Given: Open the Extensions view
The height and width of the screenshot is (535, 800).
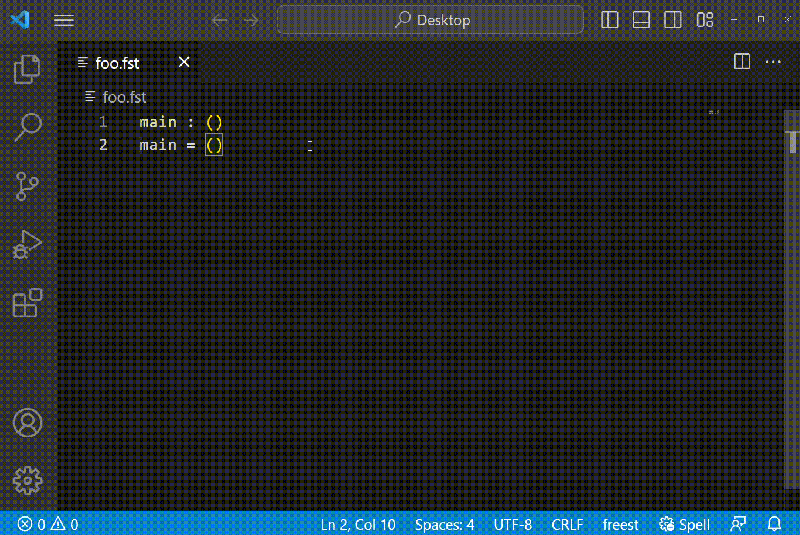Looking at the screenshot, I should pyautogui.click(x=27, y=303).
